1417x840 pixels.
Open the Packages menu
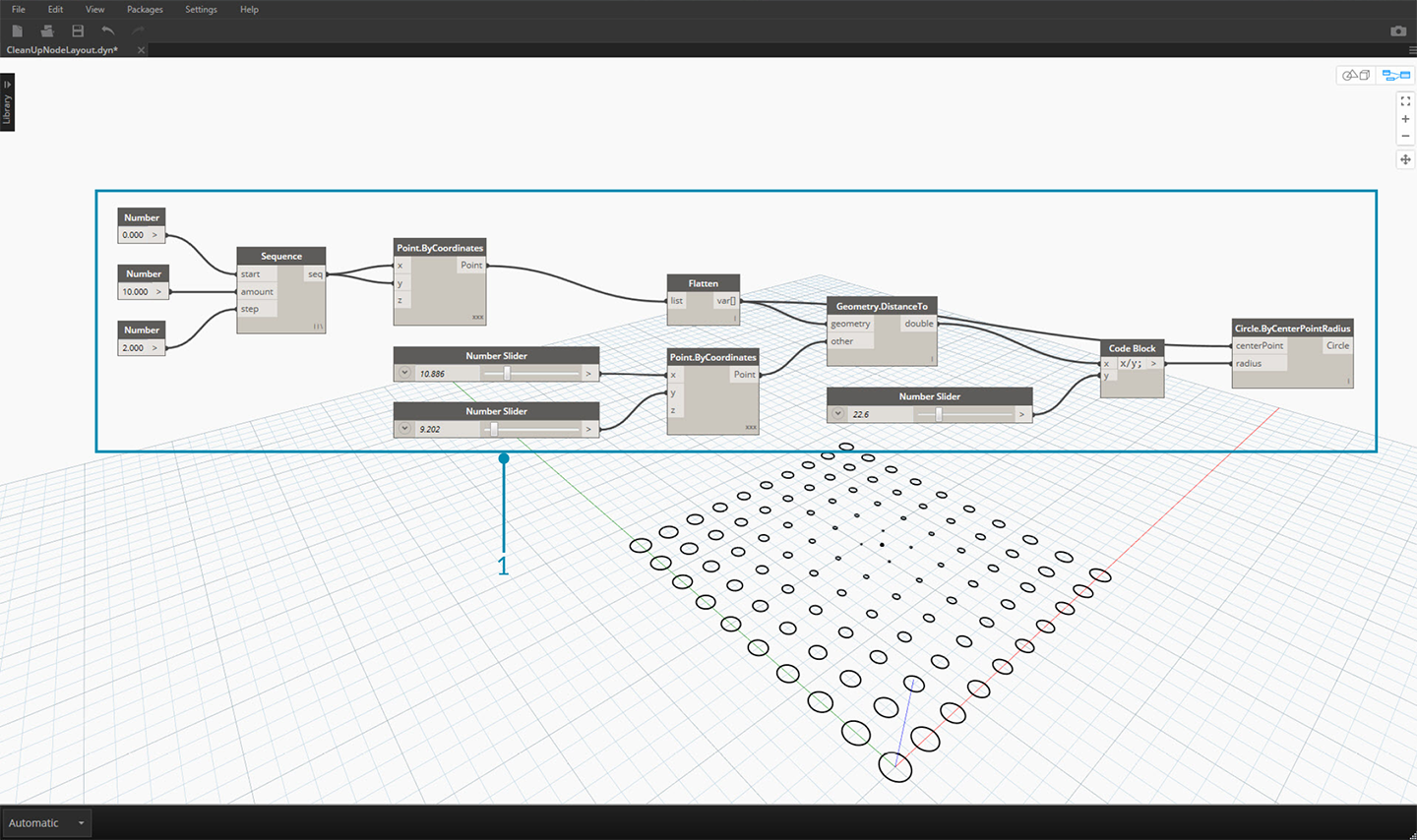145,10
